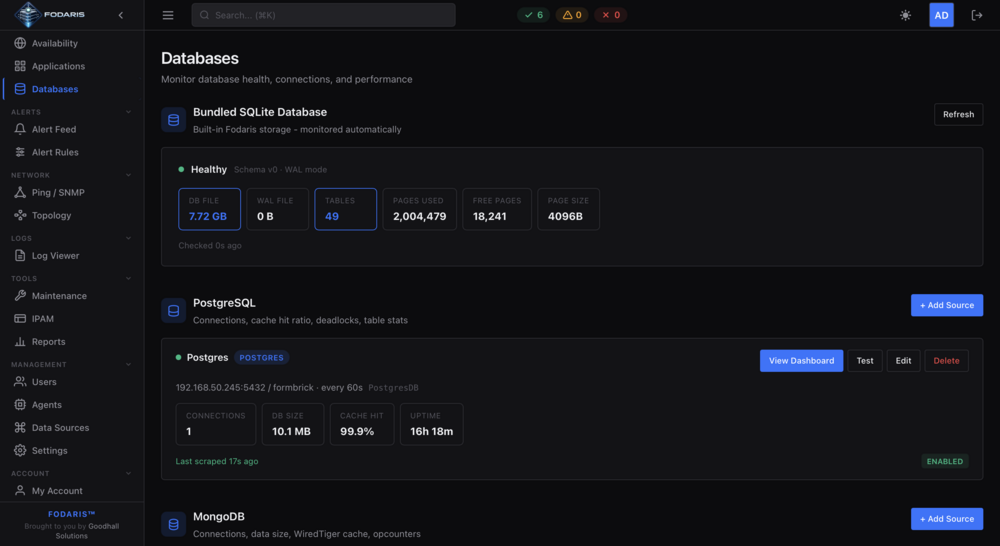Collapse the TOOLS sidebar section

[x=128, y=279]
